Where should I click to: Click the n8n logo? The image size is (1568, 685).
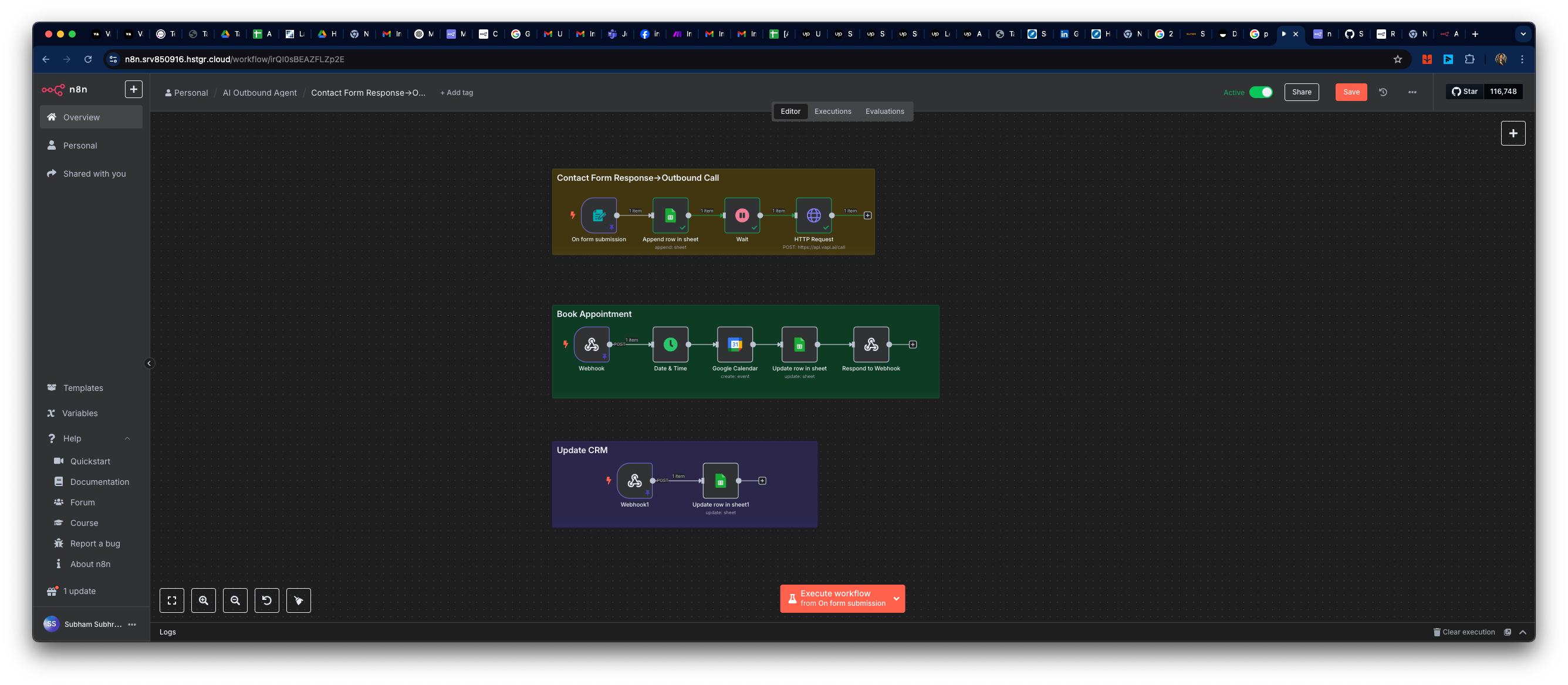[65, 89]
